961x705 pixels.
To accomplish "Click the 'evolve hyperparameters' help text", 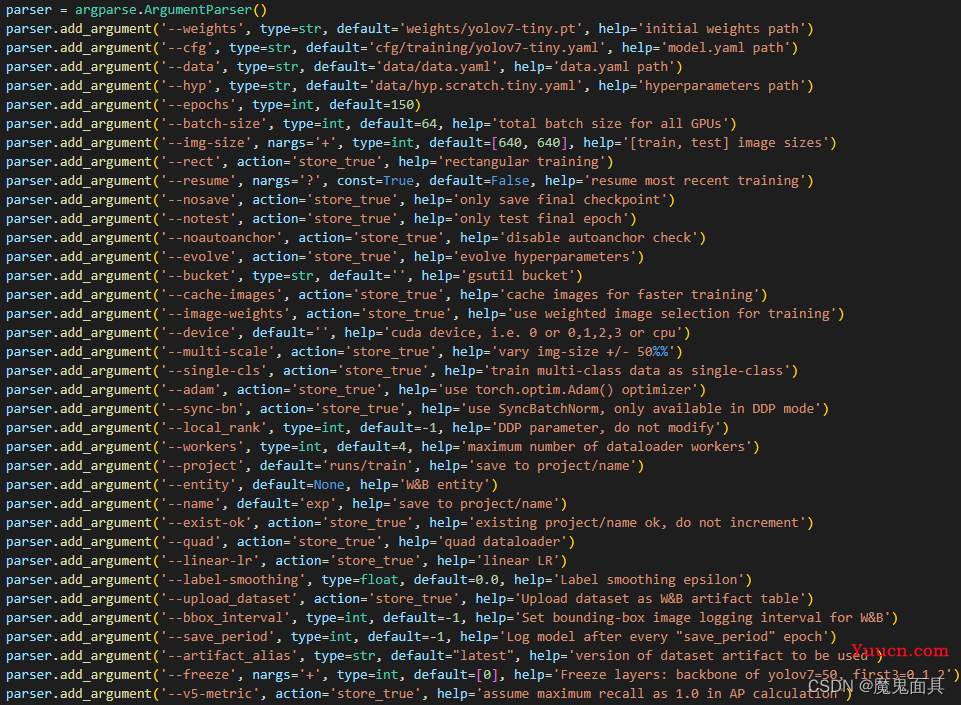I will click(545, 257).
